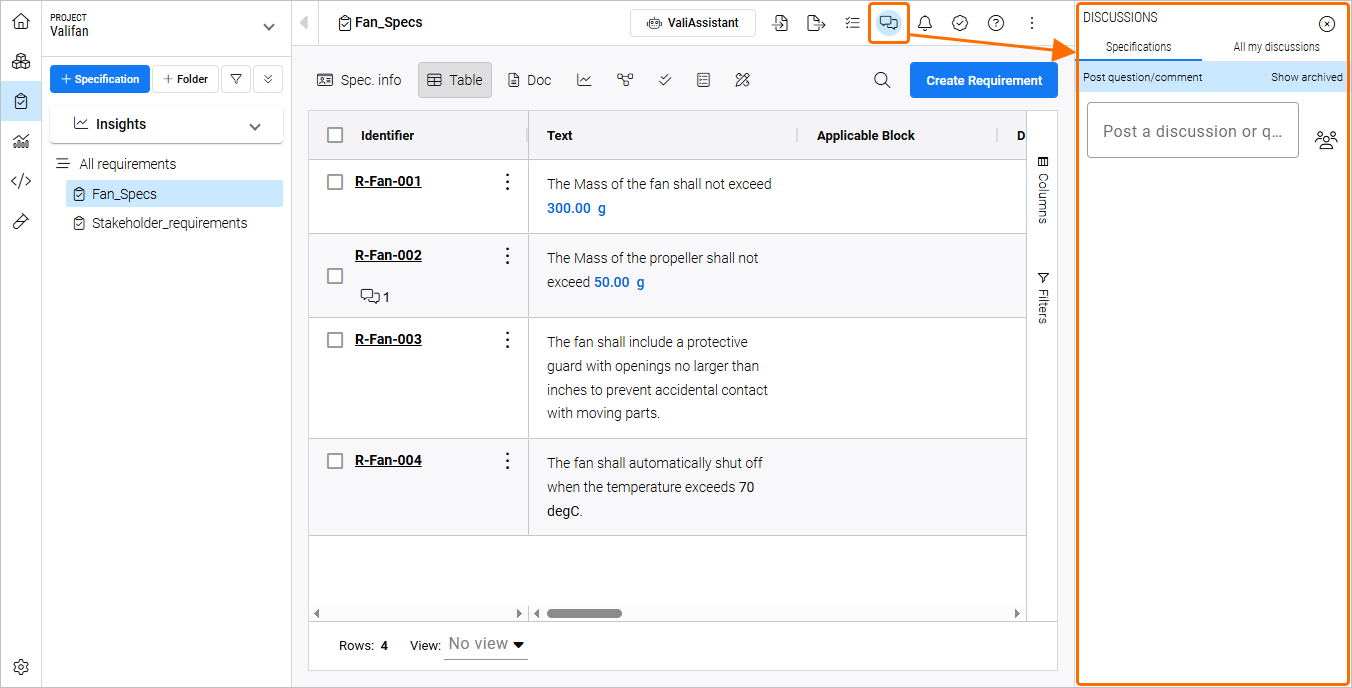Switch to the Doc view tab
Image resolution: width=1352 pixels, height=688 pixels.
pyautogui.click(x=529, y=80)
